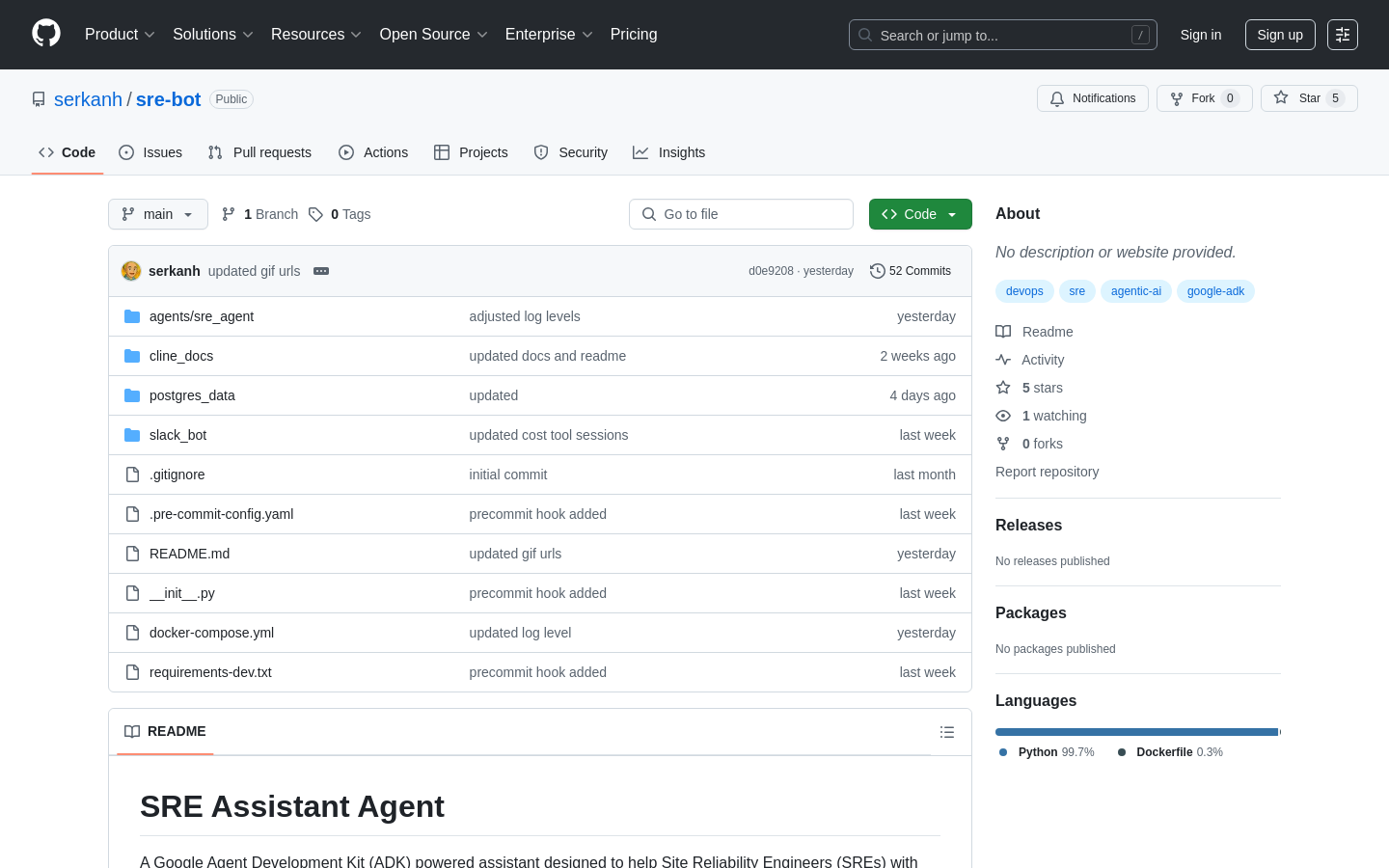Click the requirements-dev.txt file icon

pos(132,672)
